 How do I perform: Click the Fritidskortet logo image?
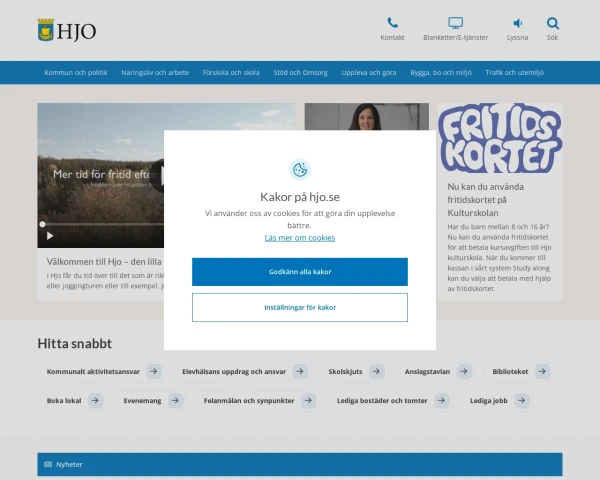(x=500, y=138)
